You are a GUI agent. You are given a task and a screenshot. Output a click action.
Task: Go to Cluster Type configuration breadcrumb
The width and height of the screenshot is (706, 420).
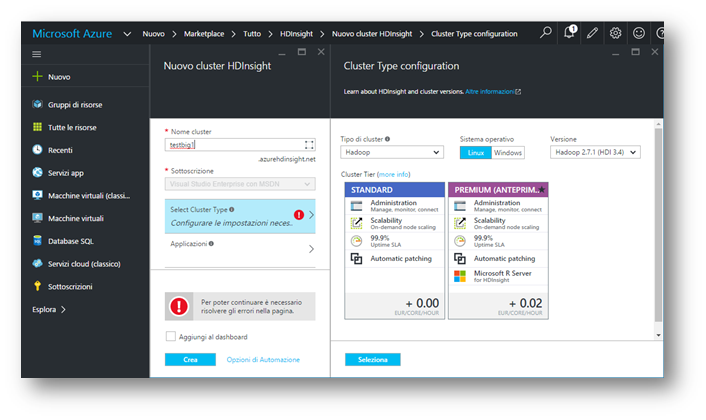[x=474, y=34]
